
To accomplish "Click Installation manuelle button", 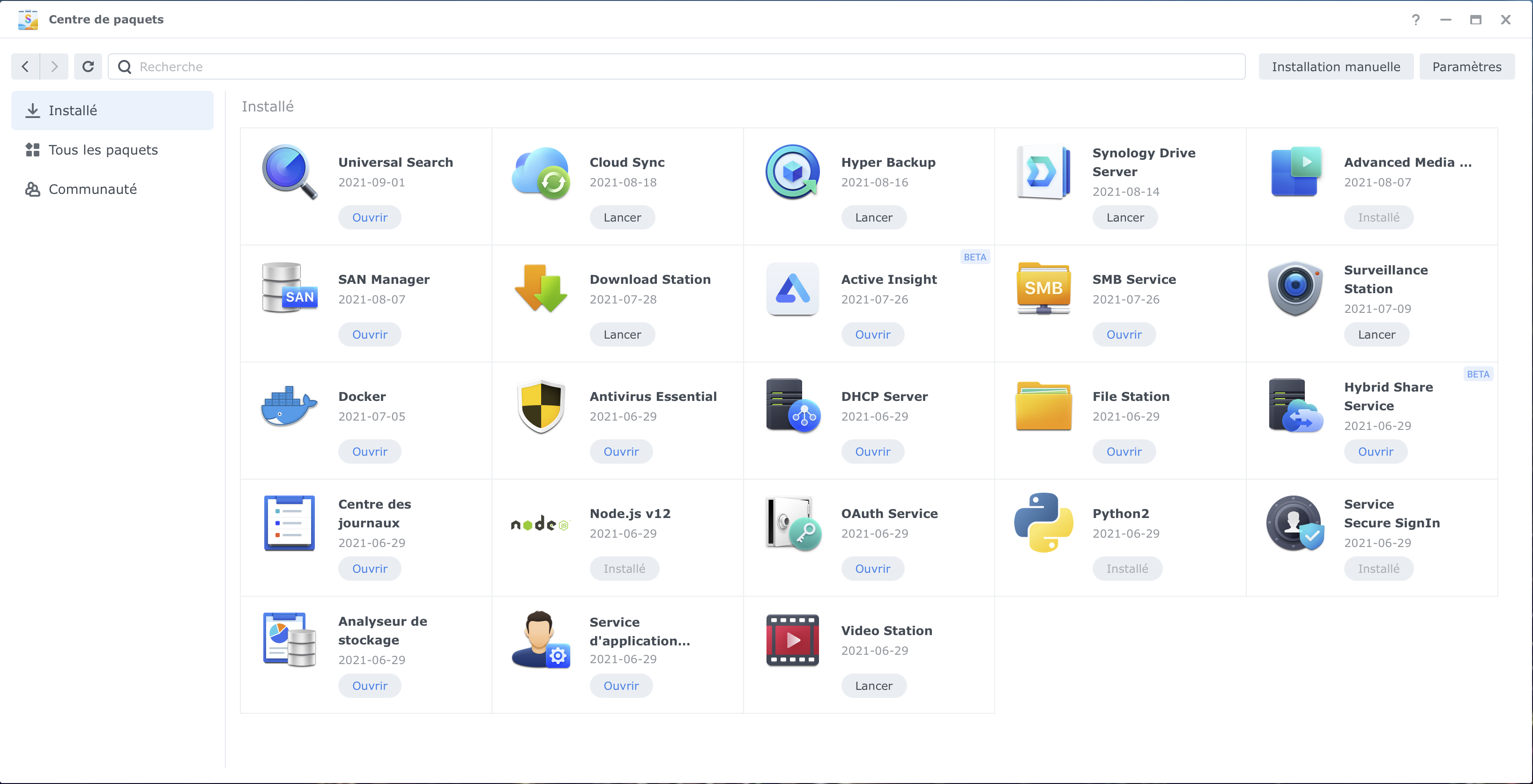I will (x=1335, y=67).
